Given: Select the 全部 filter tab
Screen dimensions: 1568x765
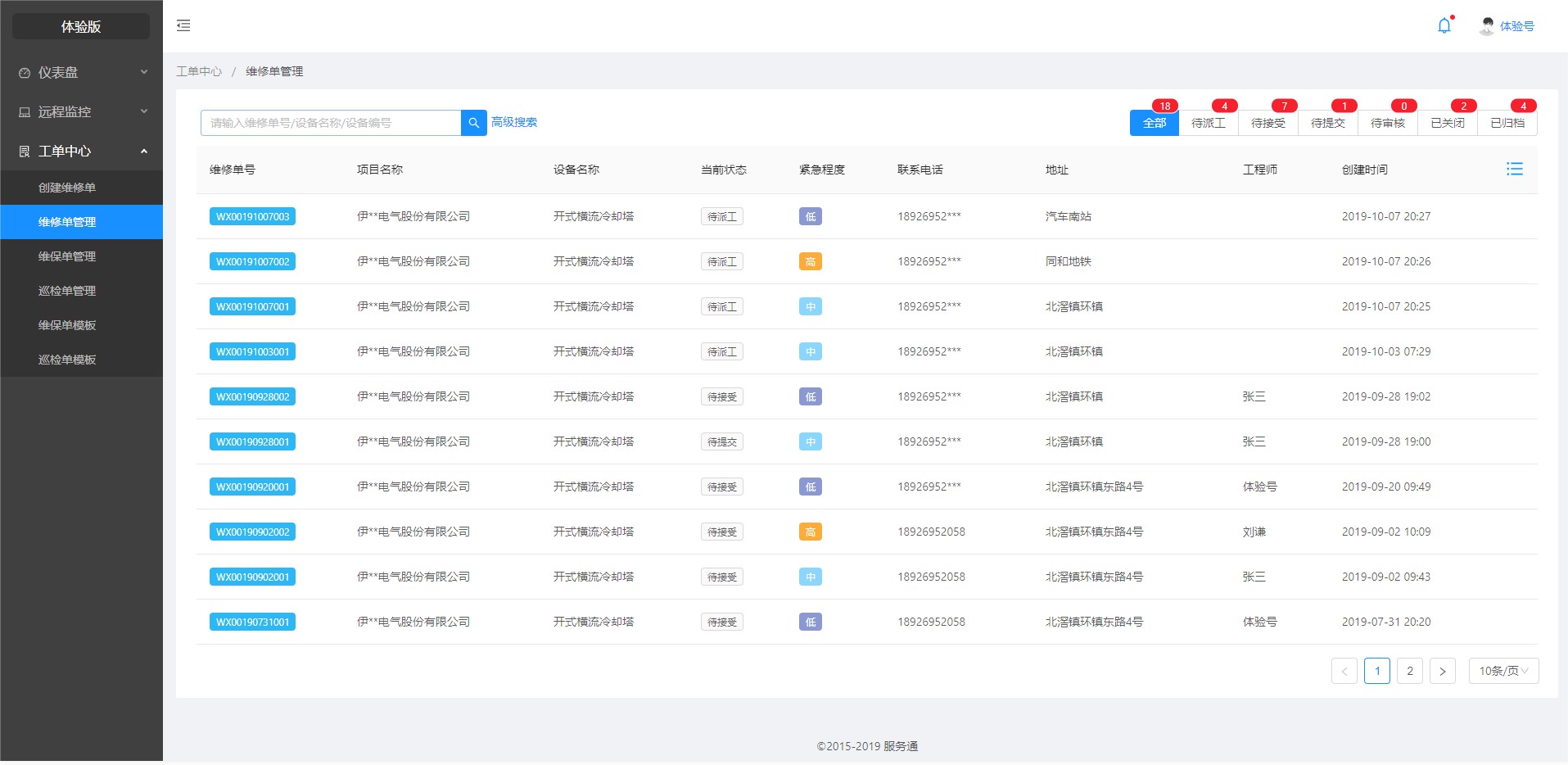Looking at the screenshot, I should point(1155,123).
